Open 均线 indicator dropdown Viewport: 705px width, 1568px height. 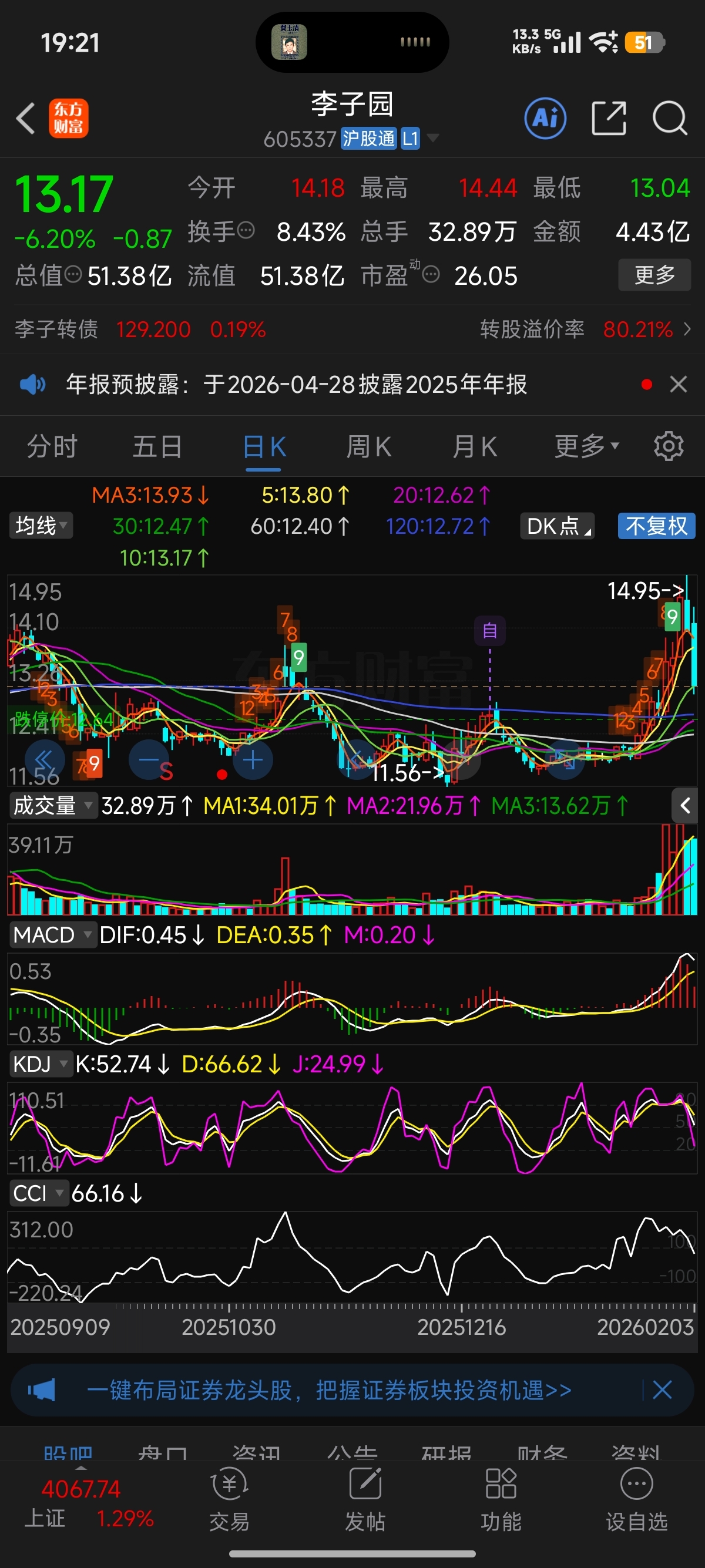pyautogui.click(x=41, y=525)
